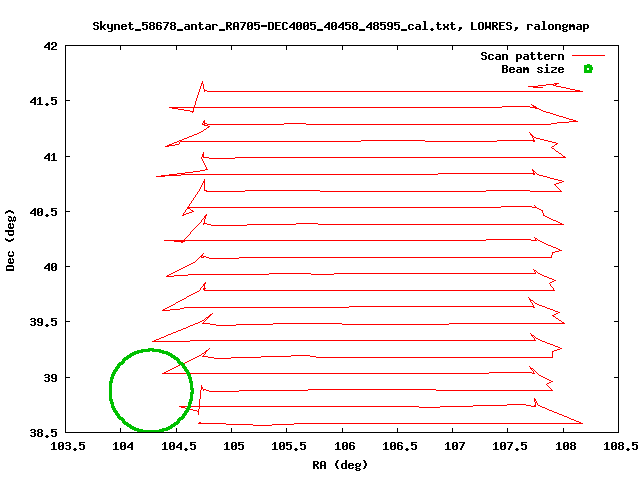Click the 'Dec (deg)' y-axis label
This screenshot has width=640, height=480.
pyautogui.click(x=10, y=240)
